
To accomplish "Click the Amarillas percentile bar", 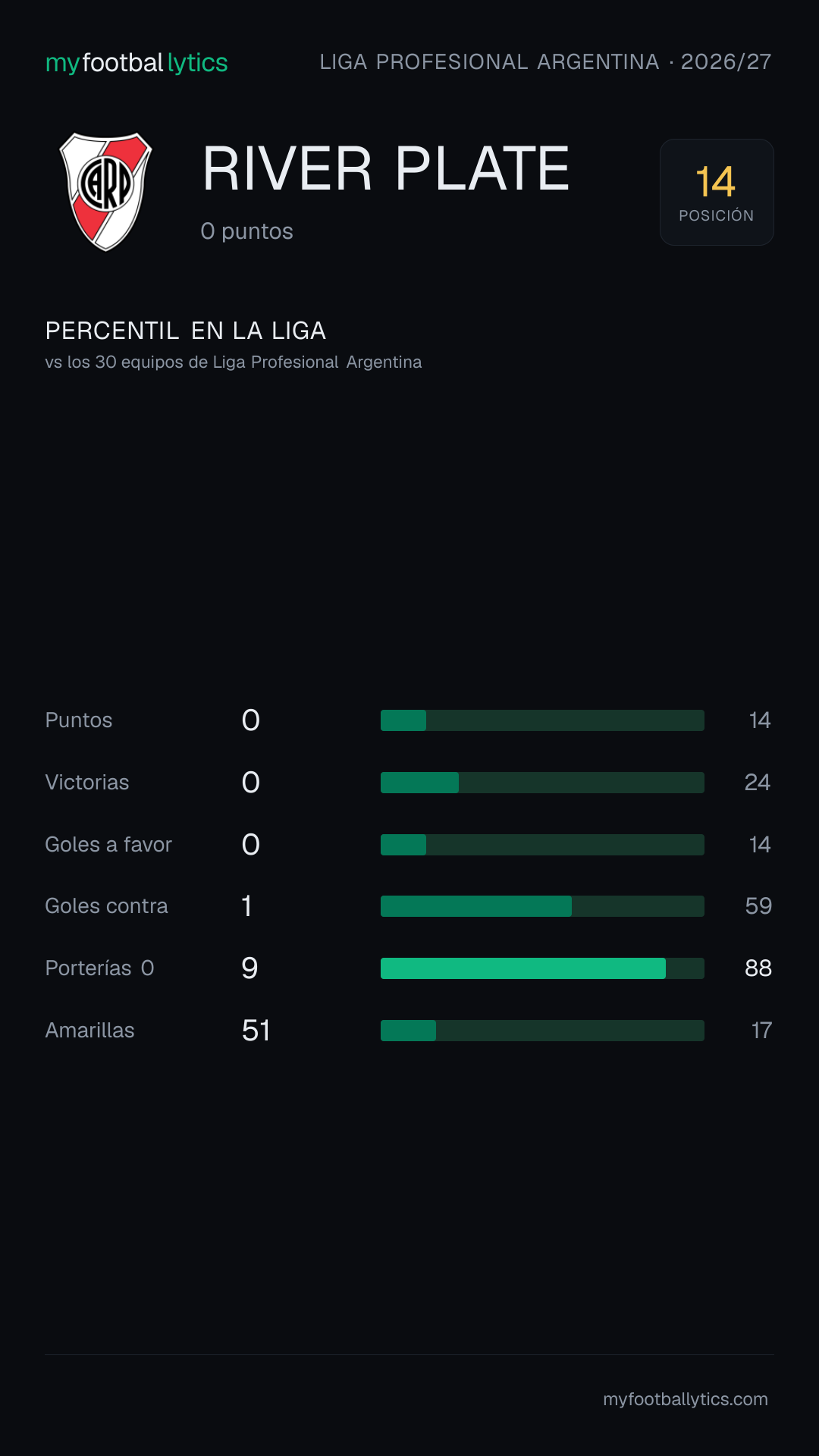I will [542, 1031].
